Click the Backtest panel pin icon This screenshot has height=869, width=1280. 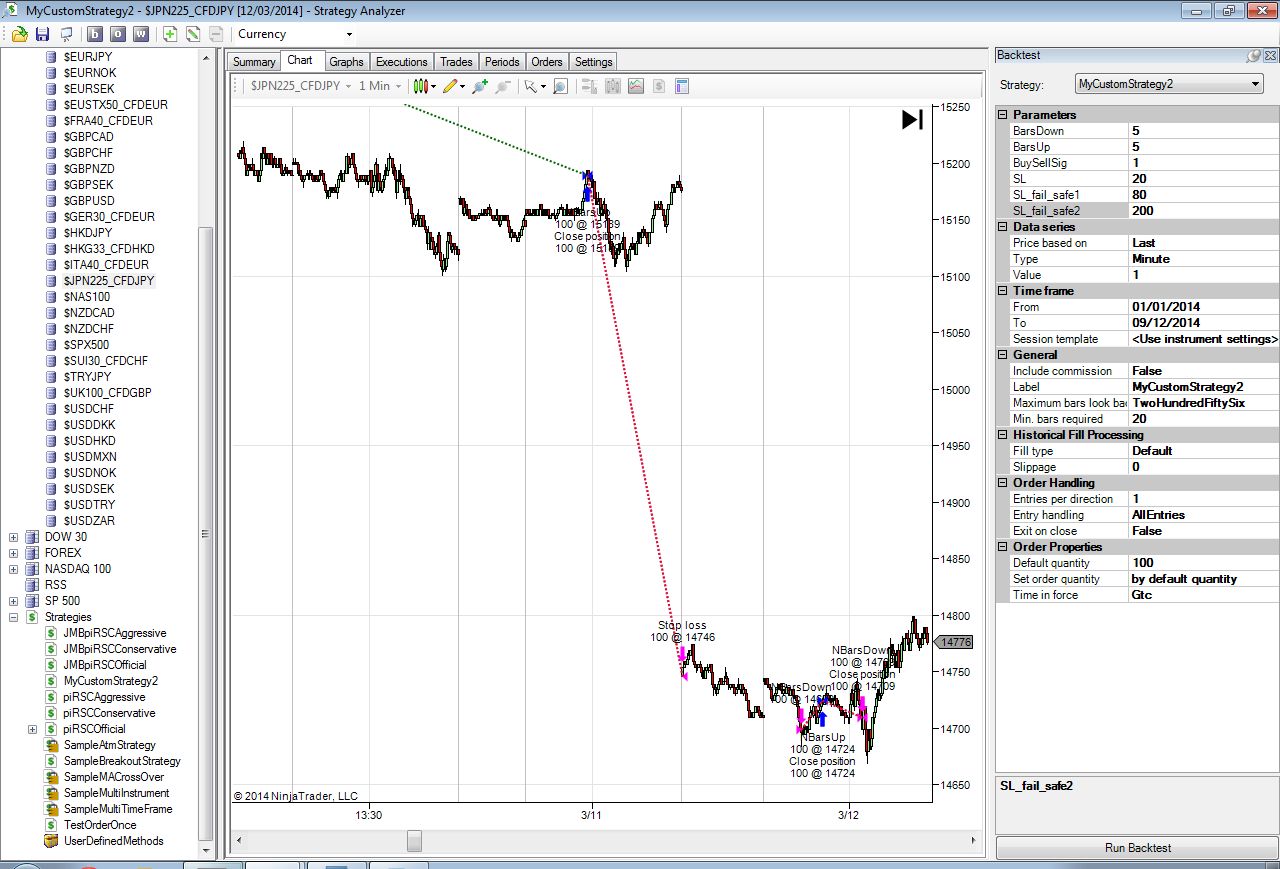pos(1254,56)
